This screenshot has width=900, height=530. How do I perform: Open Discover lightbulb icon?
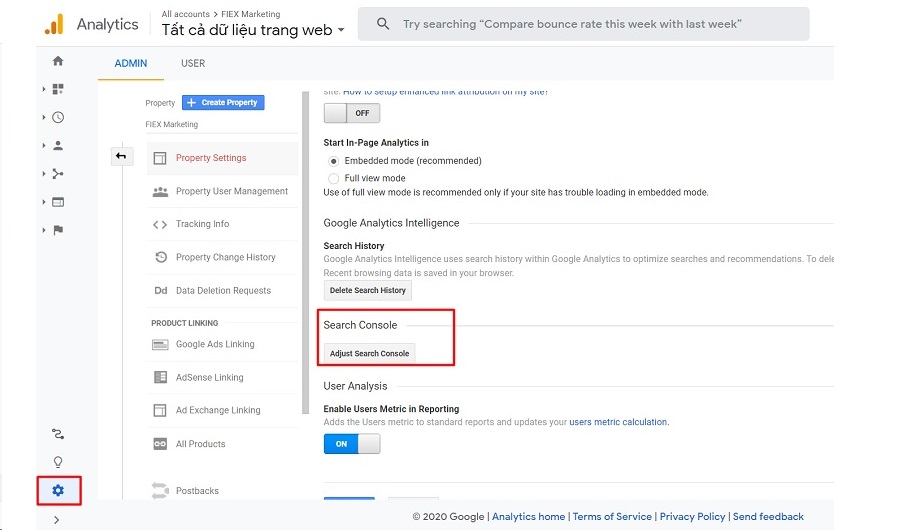tap(58, 462)
